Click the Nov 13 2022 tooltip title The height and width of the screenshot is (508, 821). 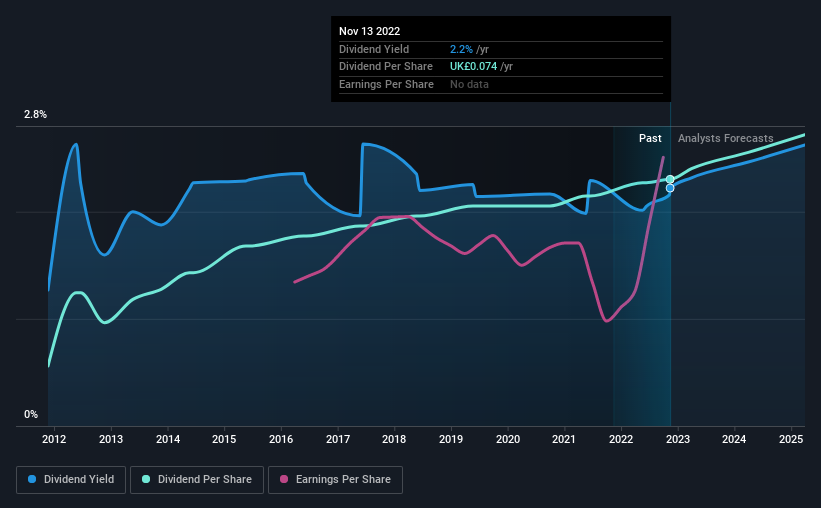[369, 31]
